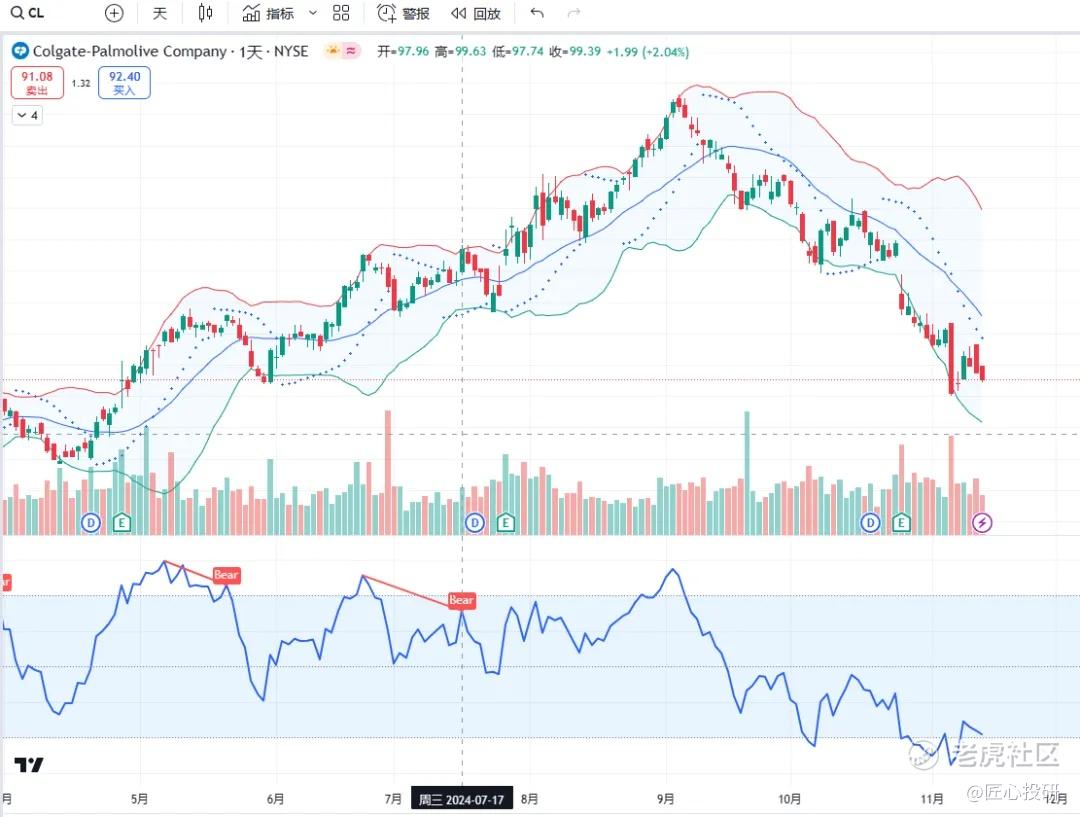Viewport: 1080px width, 817px height.
Task: Create an alert with 警报
Action: (403, 13)
